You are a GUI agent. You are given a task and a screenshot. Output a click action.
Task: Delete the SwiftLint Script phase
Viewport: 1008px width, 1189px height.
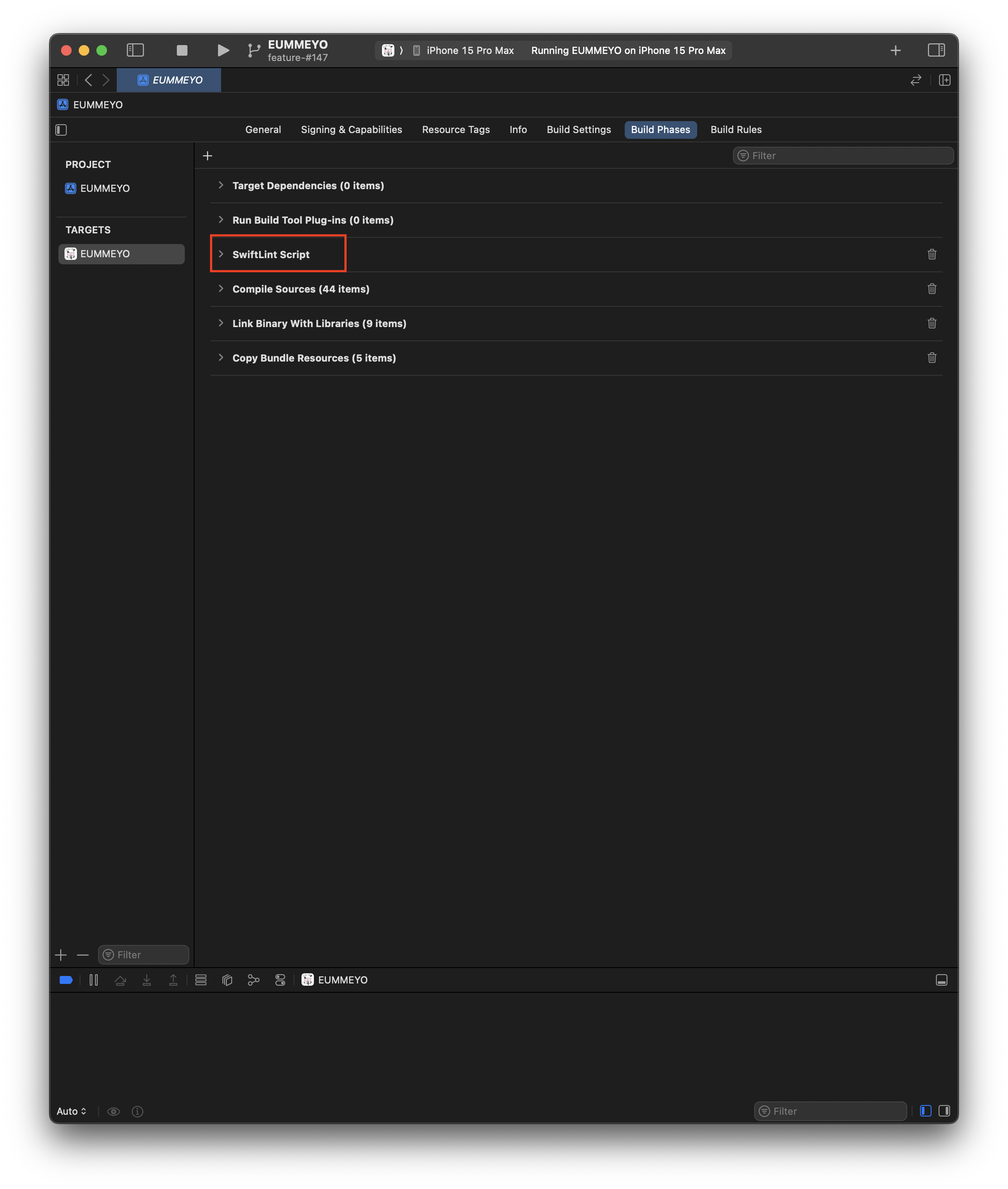click(932, 254)
